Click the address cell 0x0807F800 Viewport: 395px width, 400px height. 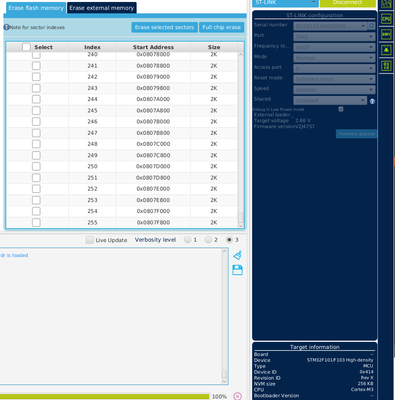pos(153,222)
